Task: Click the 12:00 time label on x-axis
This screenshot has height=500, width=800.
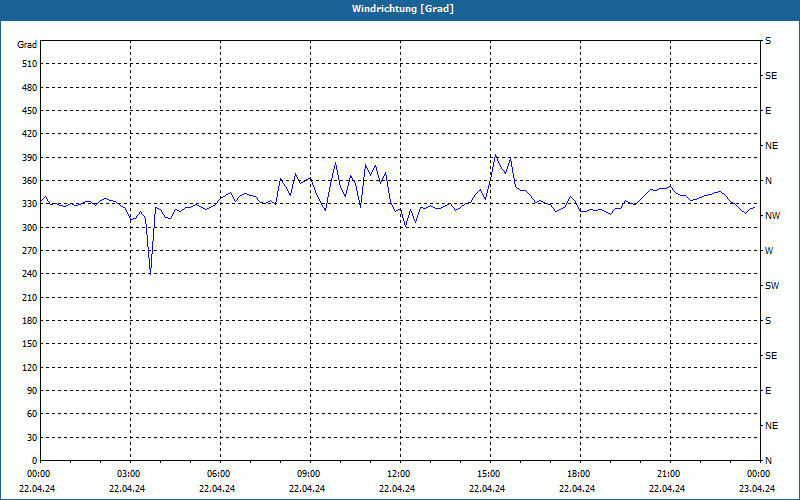Action: click(401, 474)
